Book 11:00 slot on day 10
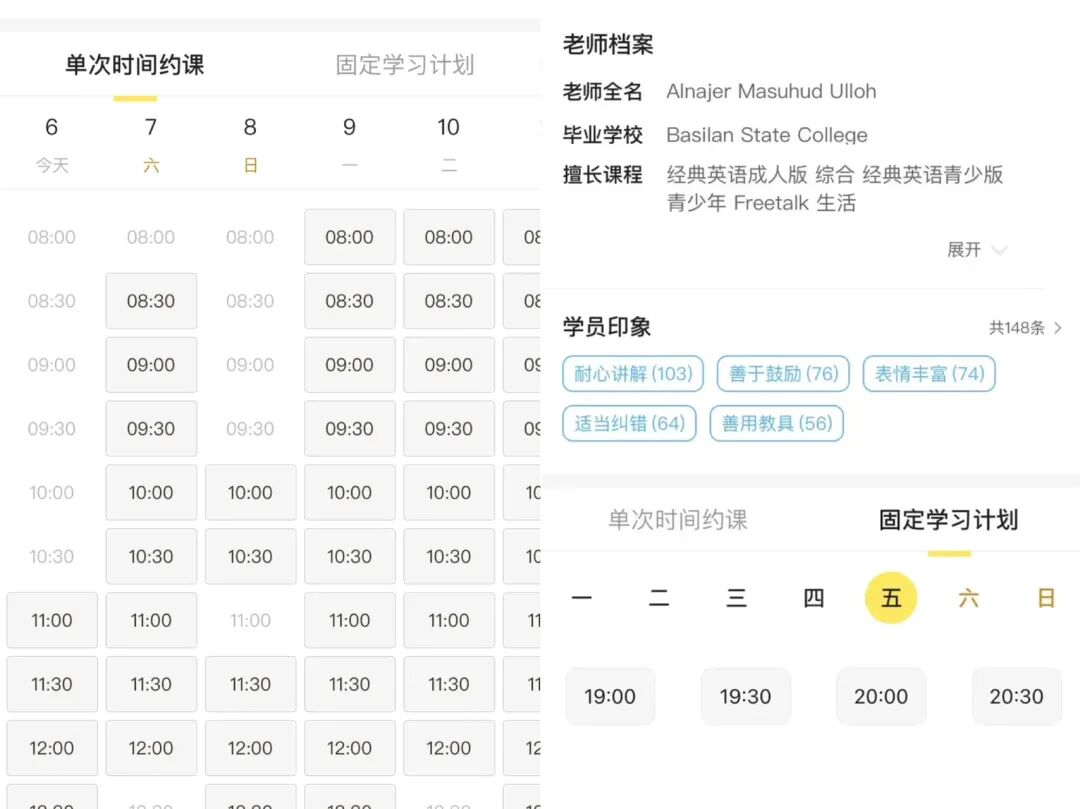This screenshot has height=809, width=1080. (x=448, y=620)
